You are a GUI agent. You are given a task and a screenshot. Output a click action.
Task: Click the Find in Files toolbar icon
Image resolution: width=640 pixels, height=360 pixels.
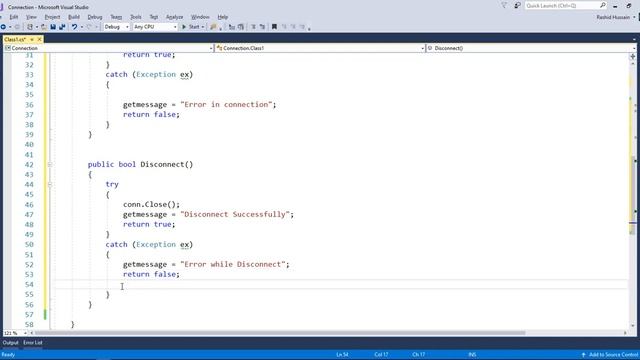pos(213,27)
